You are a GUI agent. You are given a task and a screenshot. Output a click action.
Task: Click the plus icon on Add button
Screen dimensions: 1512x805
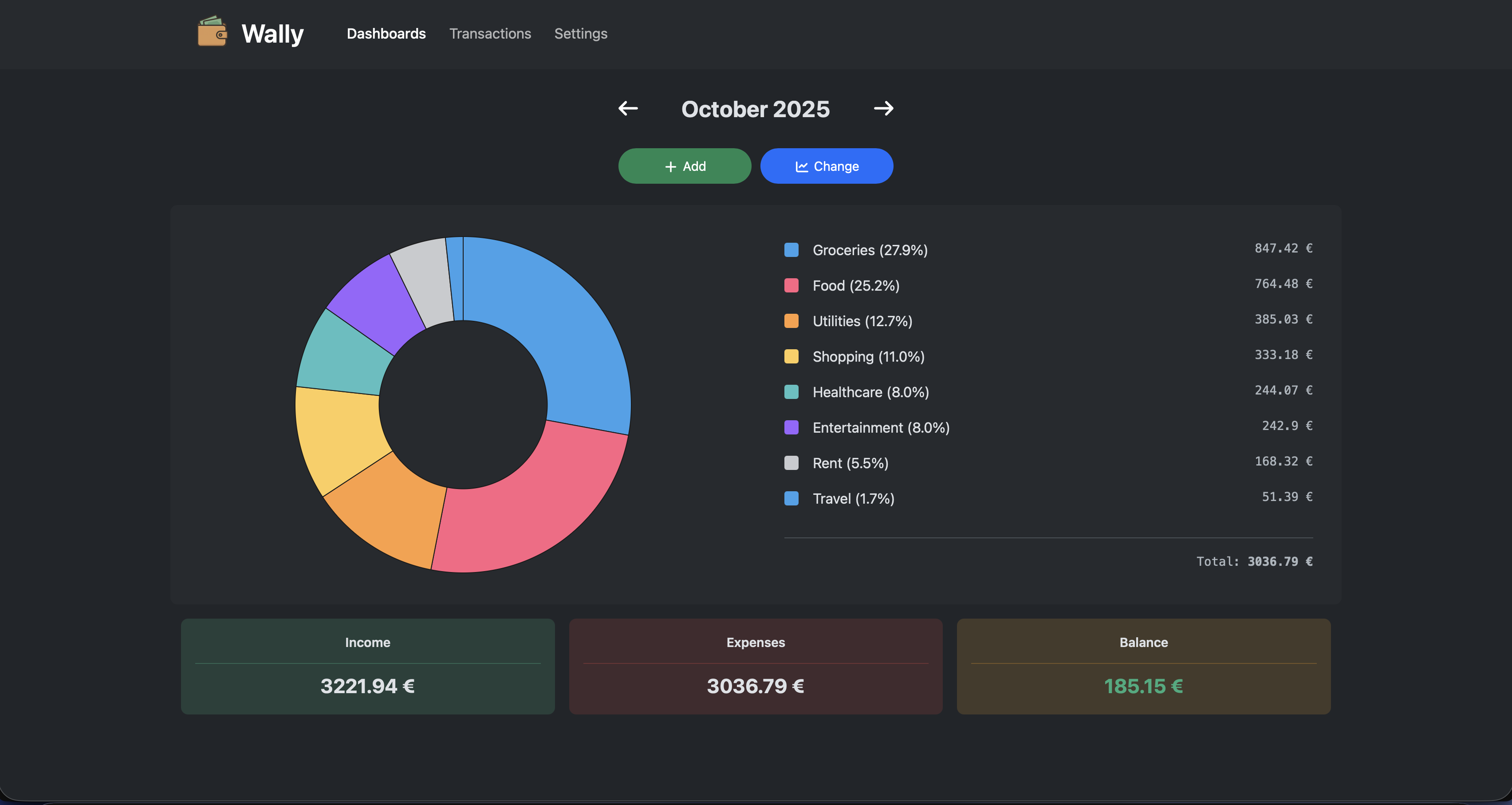670,167
